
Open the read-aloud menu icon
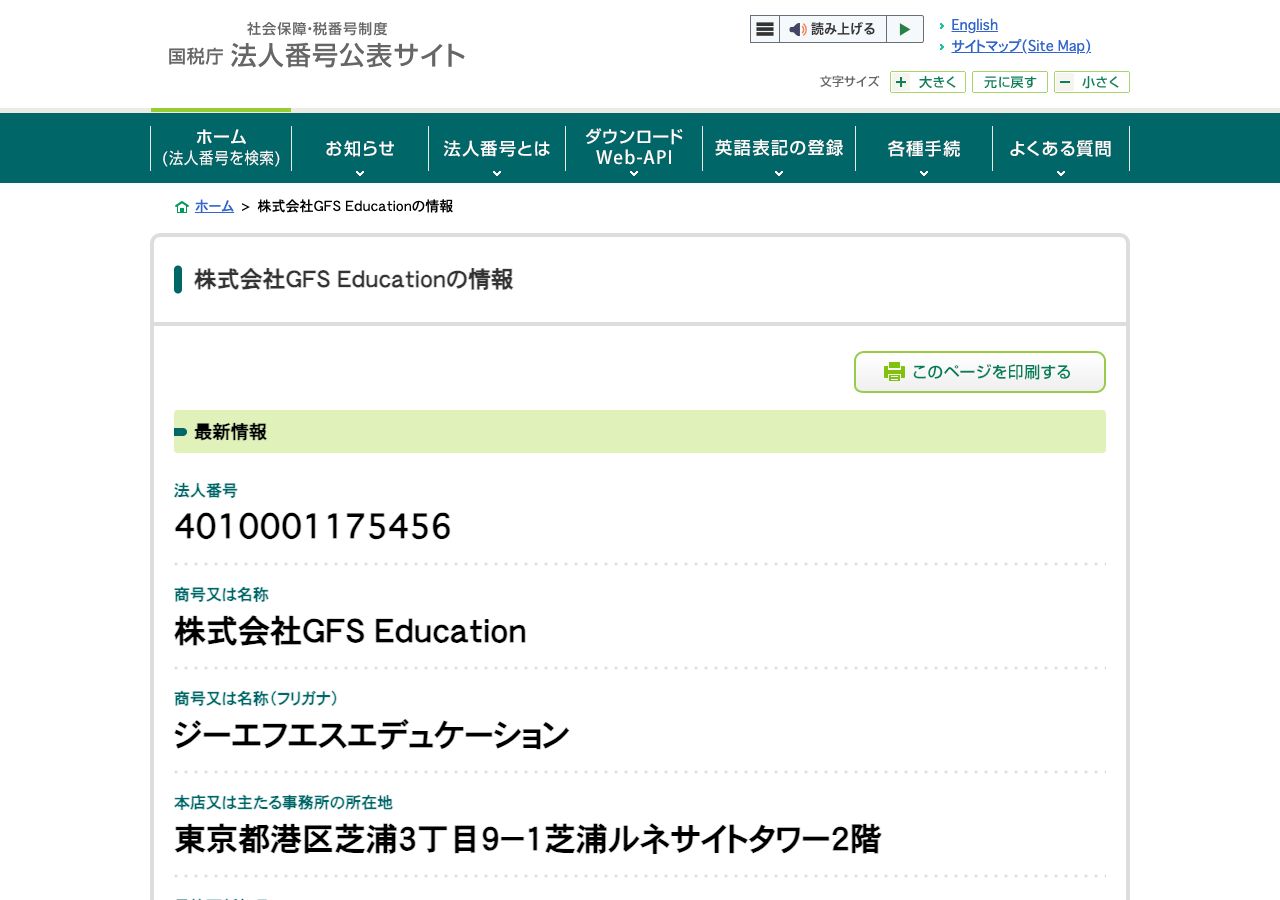pos(765,29)
